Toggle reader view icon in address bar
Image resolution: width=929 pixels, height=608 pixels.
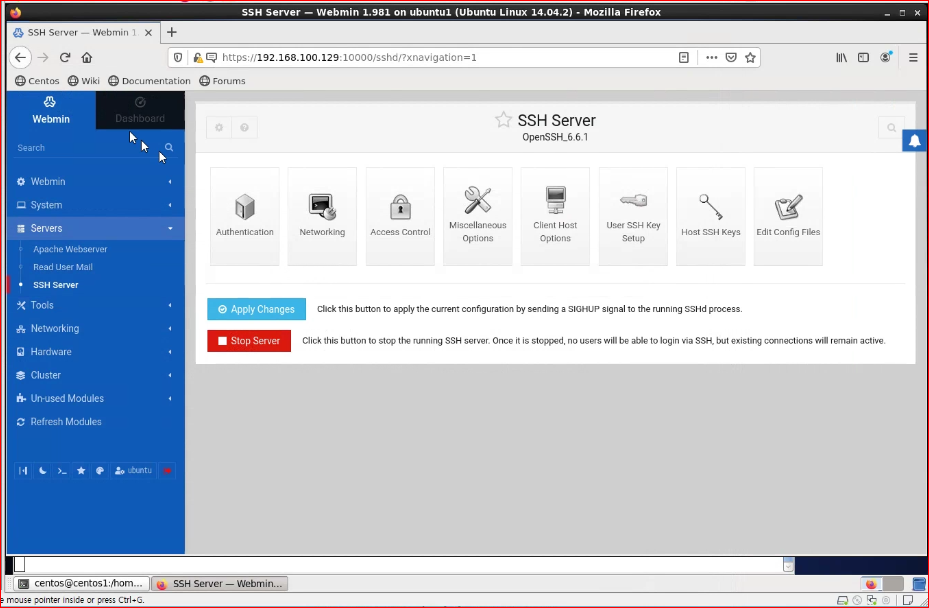pos(684,57)
